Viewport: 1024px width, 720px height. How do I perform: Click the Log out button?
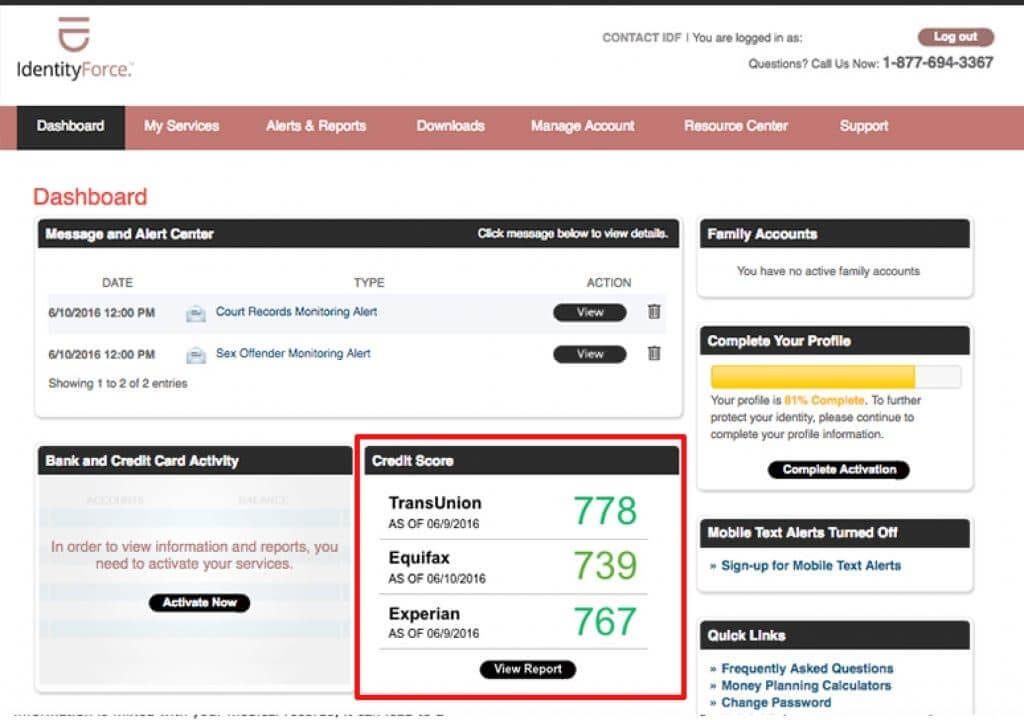[x=955, y=37]
